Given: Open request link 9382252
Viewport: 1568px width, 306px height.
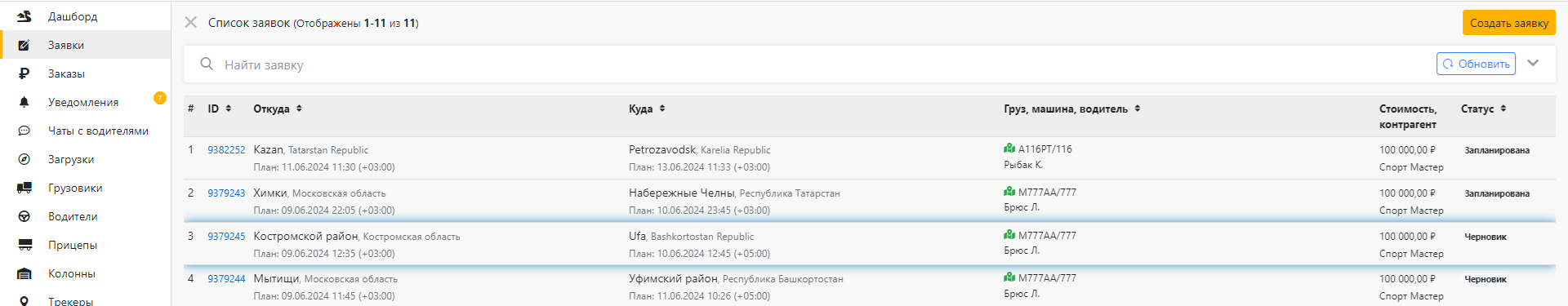Looking at the screenshot, I should (x=226, y=150).
